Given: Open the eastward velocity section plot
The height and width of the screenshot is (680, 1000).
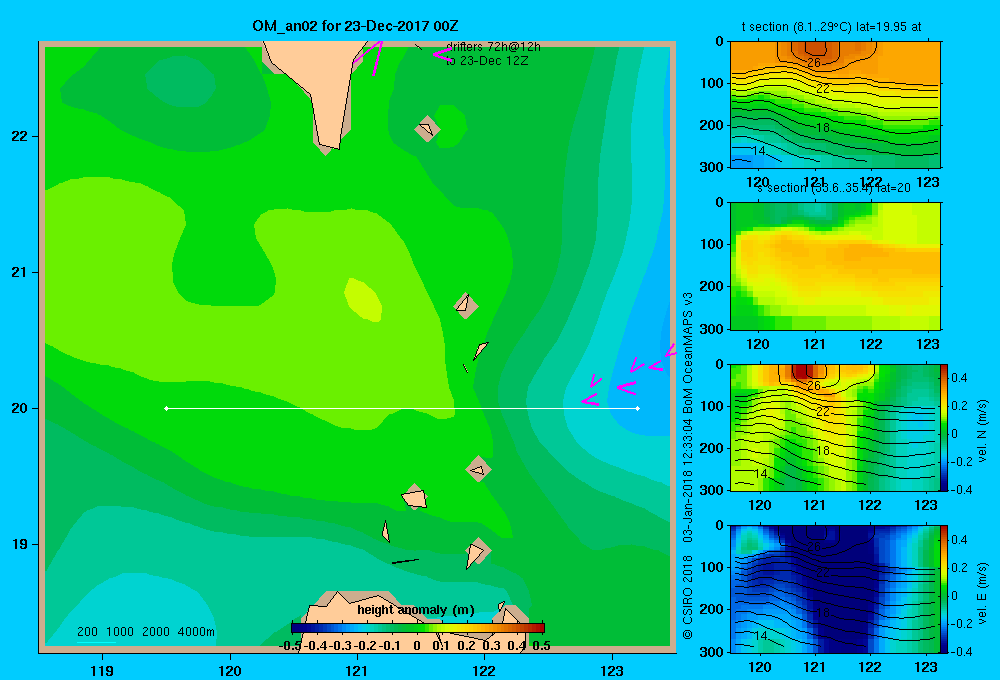Looking at the screenshot, I should (x=835, y=589).
